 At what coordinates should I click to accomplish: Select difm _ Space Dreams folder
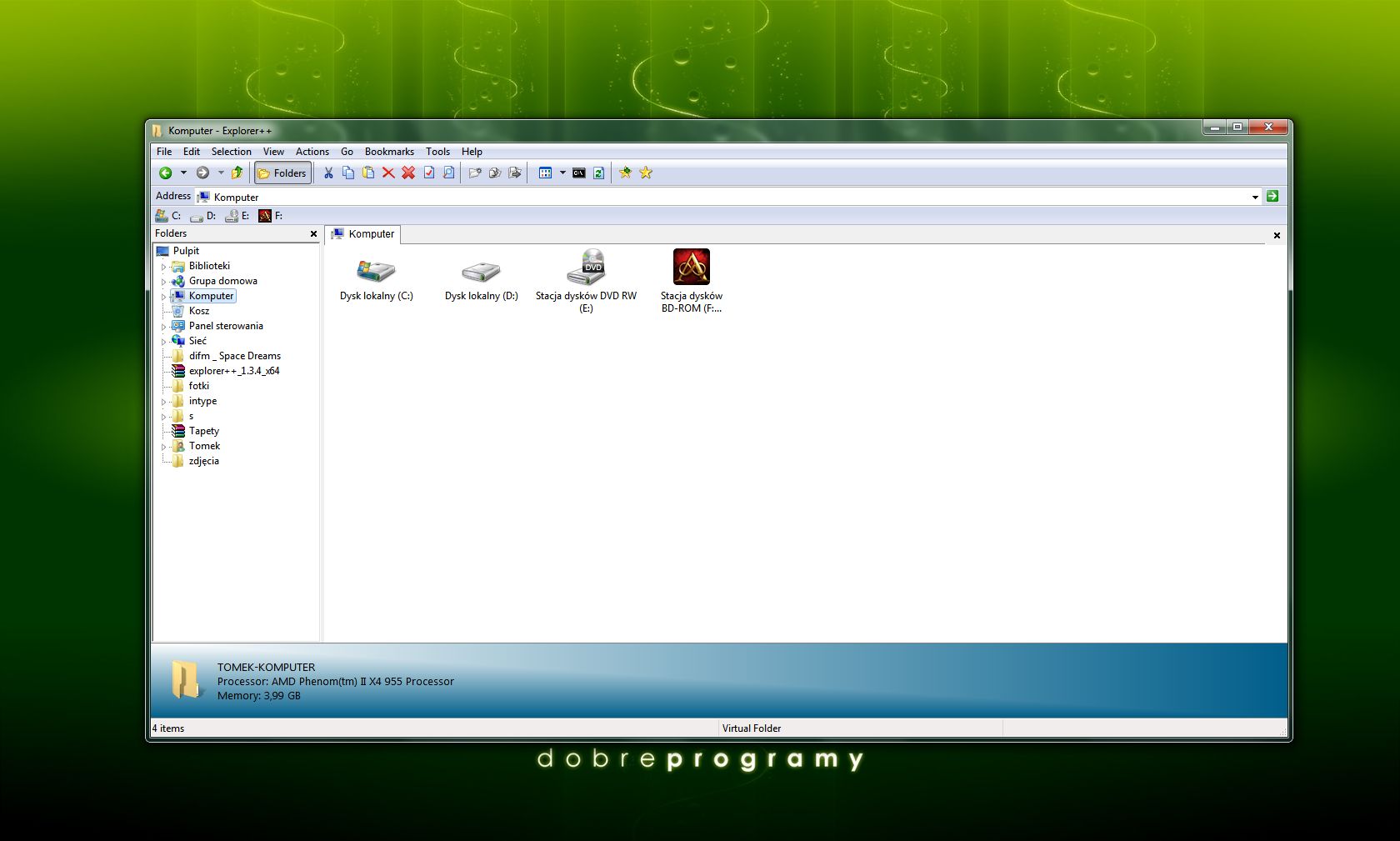(234, 356)
